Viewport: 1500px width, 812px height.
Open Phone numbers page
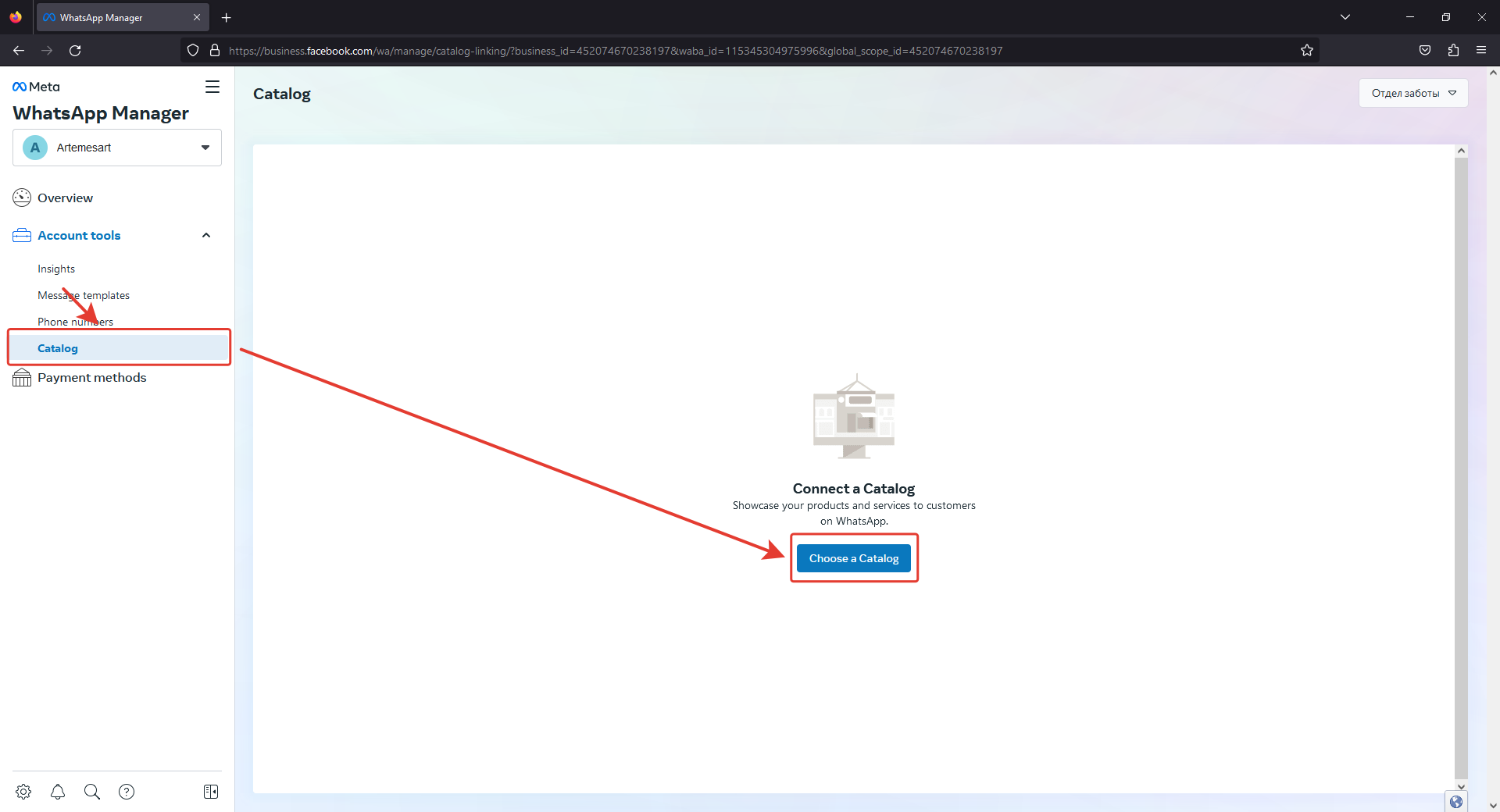click(x=75, y=322)
